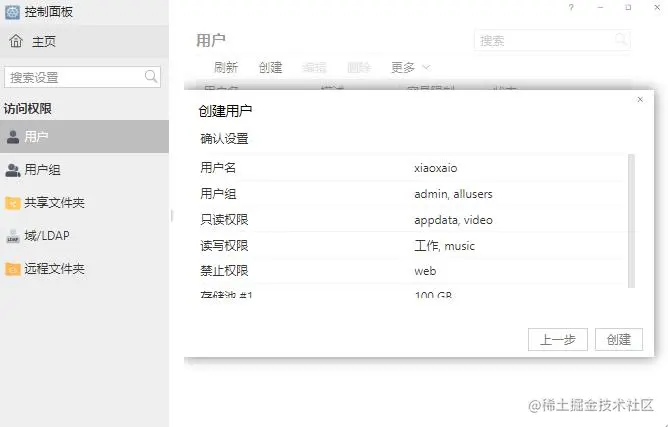Click the 用户名 row label

tap(218, 168)
